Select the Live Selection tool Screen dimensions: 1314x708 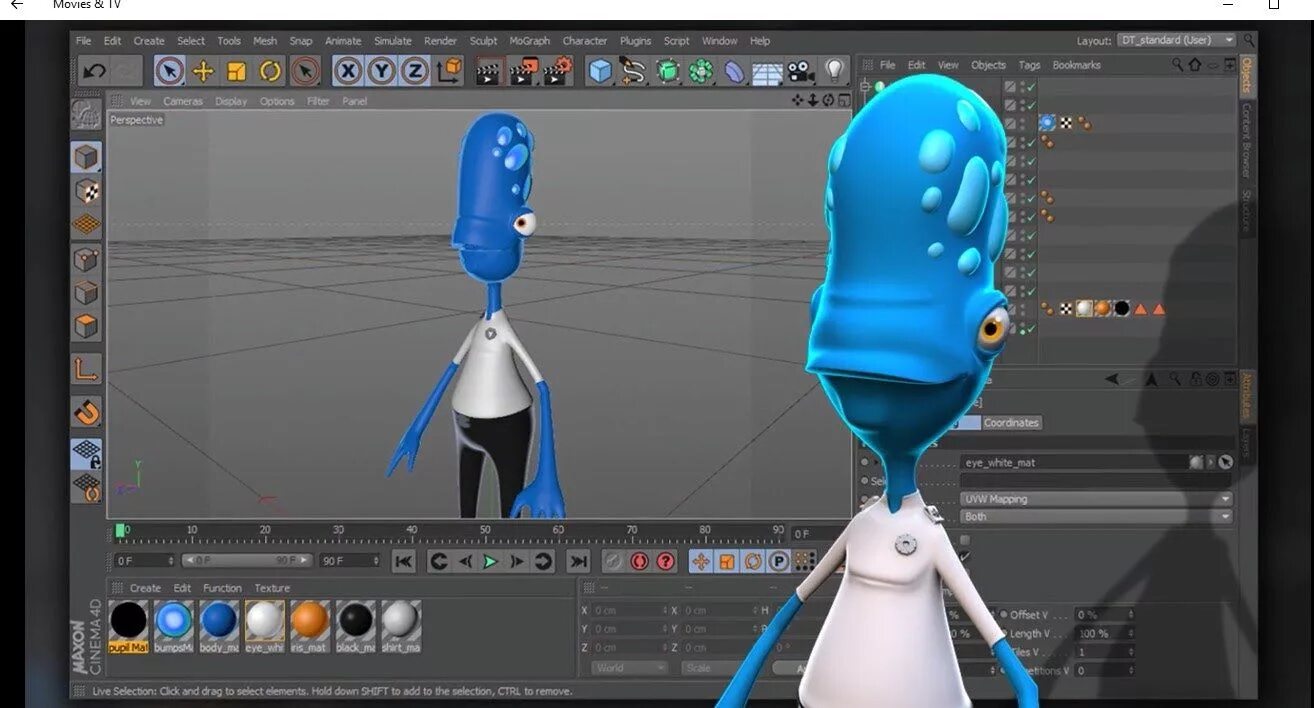[x=169, y=71]
